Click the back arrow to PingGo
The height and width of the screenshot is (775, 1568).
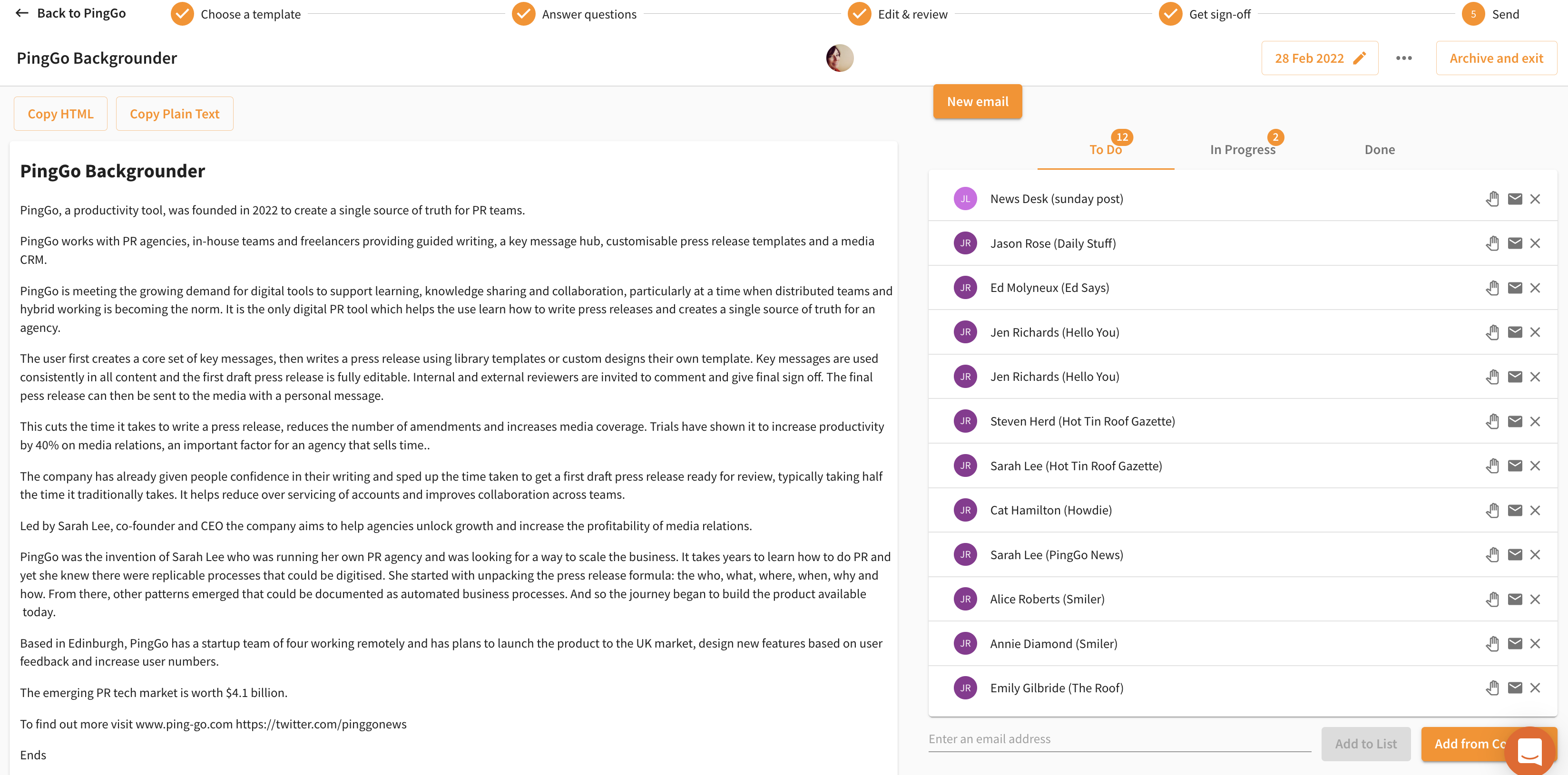(x=22, y=12)
